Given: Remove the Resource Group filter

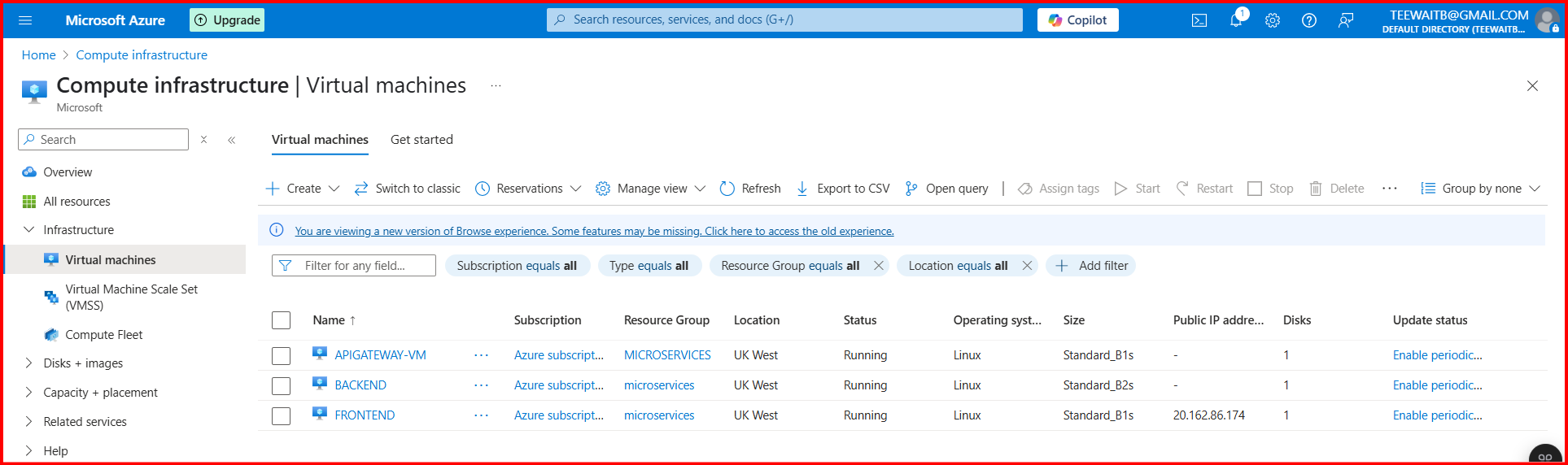Looking at the screenshot, I should click(879, 266).
